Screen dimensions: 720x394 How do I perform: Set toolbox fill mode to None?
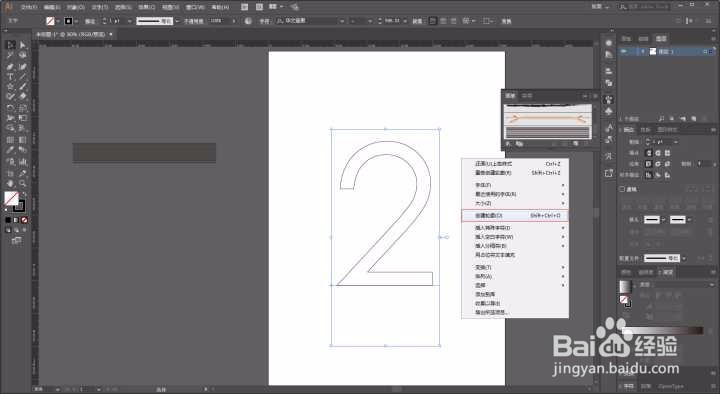tap(24, 220)
